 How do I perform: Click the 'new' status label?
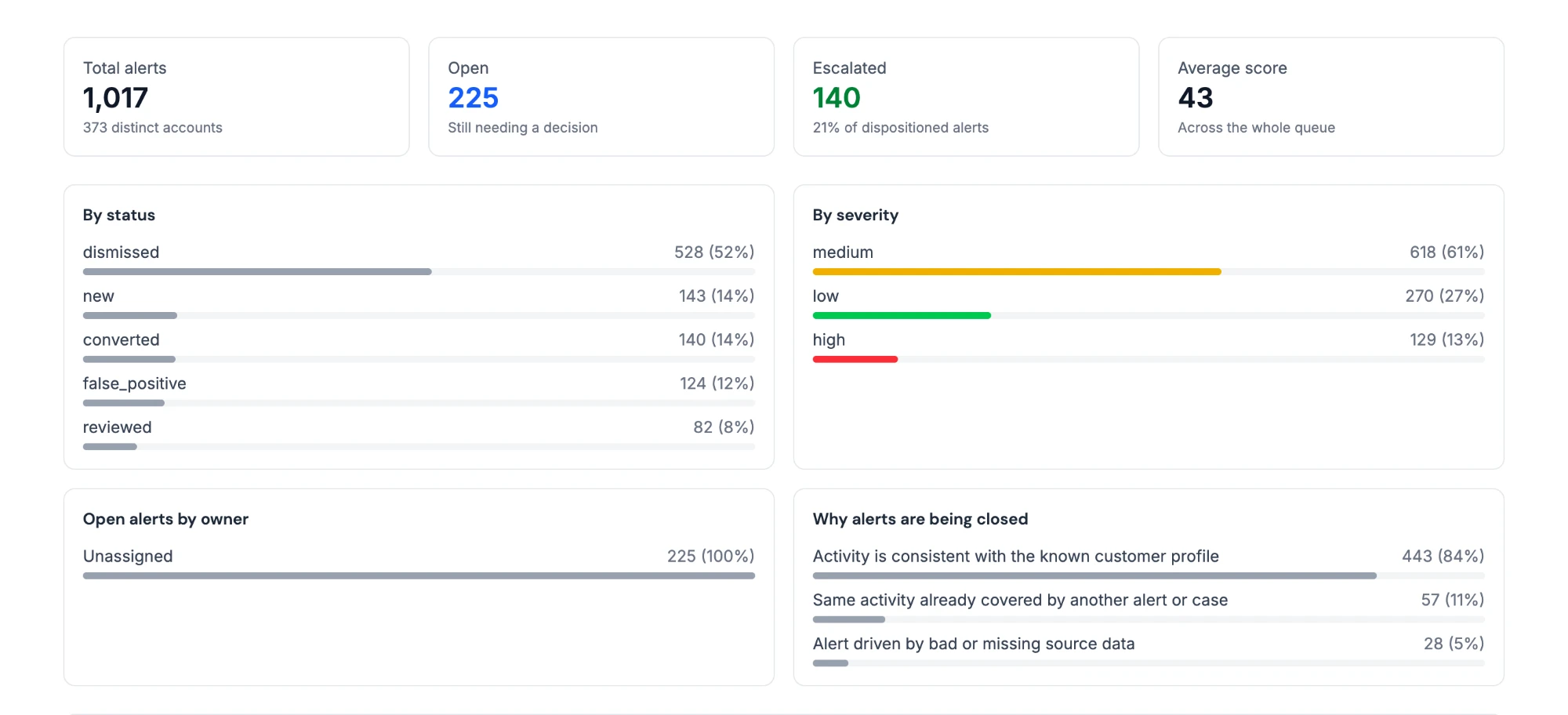click(99, 296)
